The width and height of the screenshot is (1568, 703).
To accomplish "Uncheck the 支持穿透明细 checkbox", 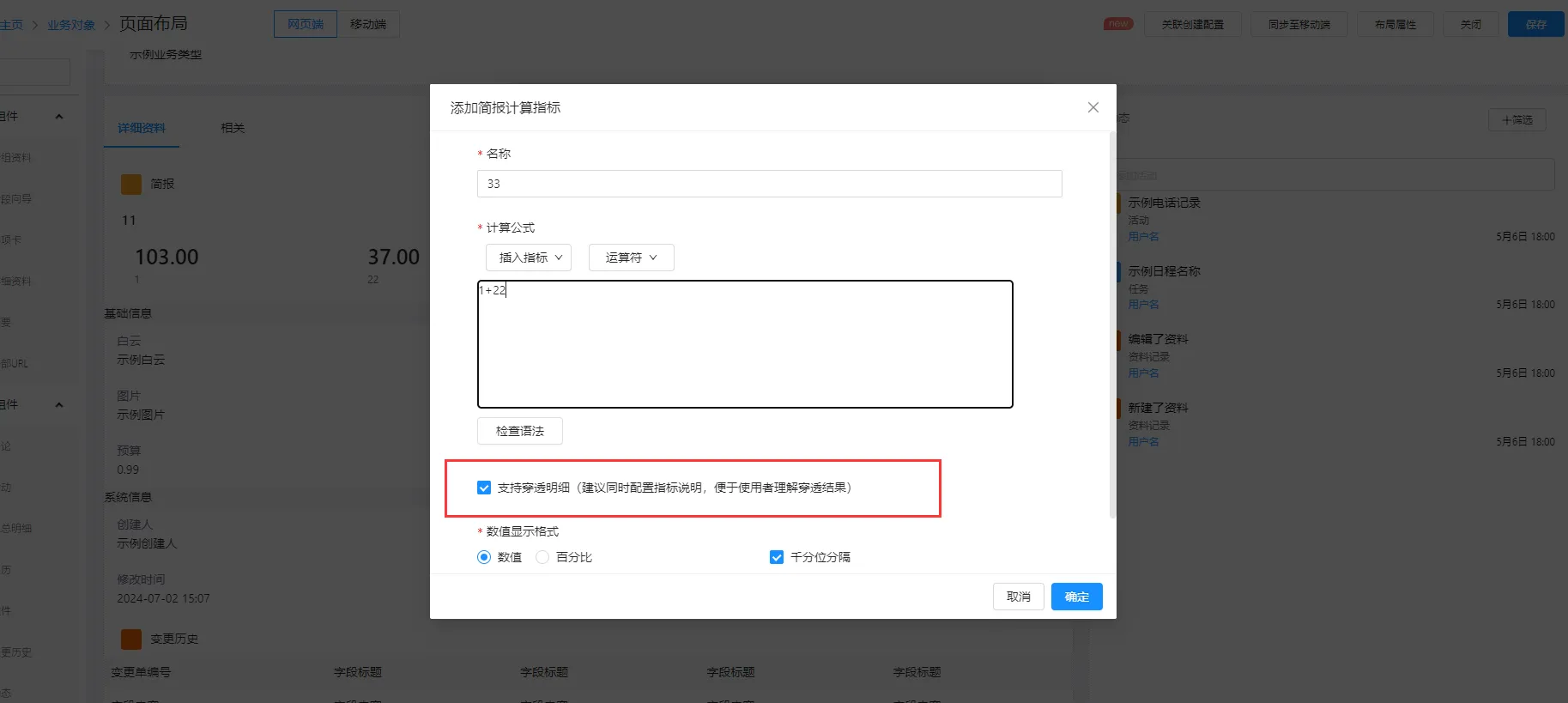I will pos(484,488).
